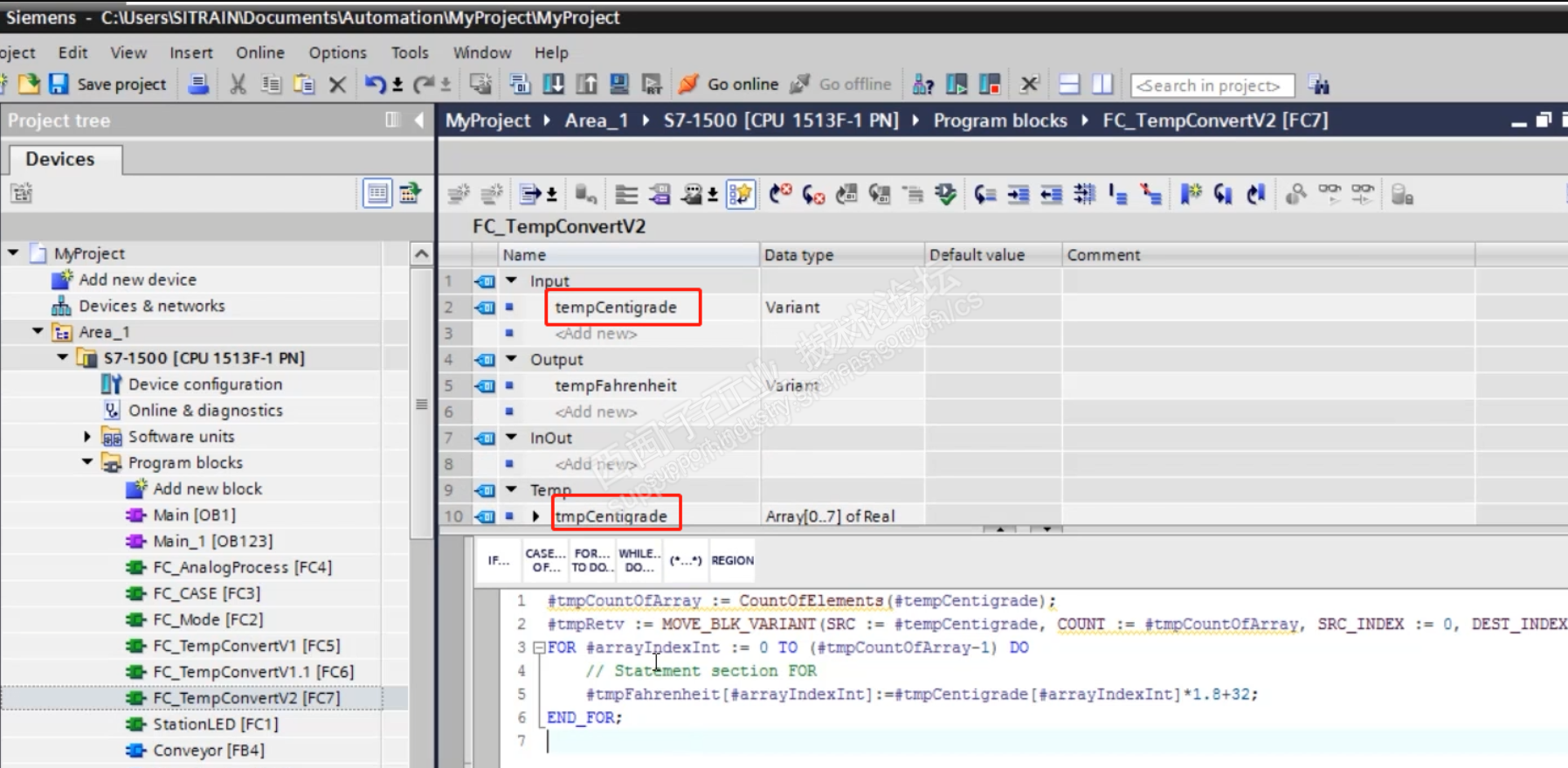Click the Cut scissors icon

[237, 84]
